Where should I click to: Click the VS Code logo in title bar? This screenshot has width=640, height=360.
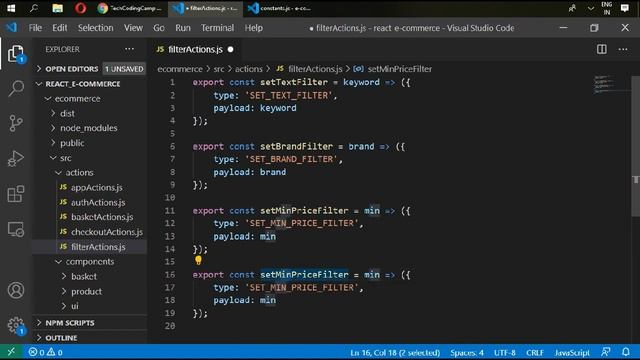[x=11, y=28]
